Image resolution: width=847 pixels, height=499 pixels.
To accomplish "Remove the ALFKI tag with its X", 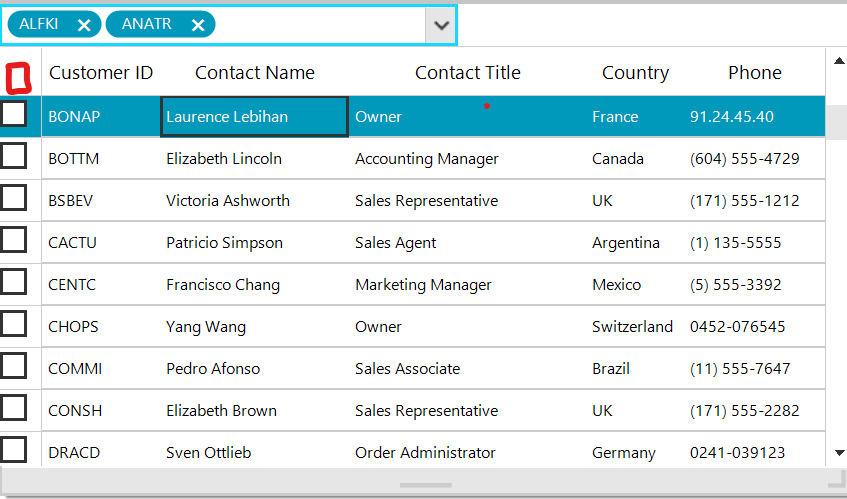I will (x=84, y=25).
